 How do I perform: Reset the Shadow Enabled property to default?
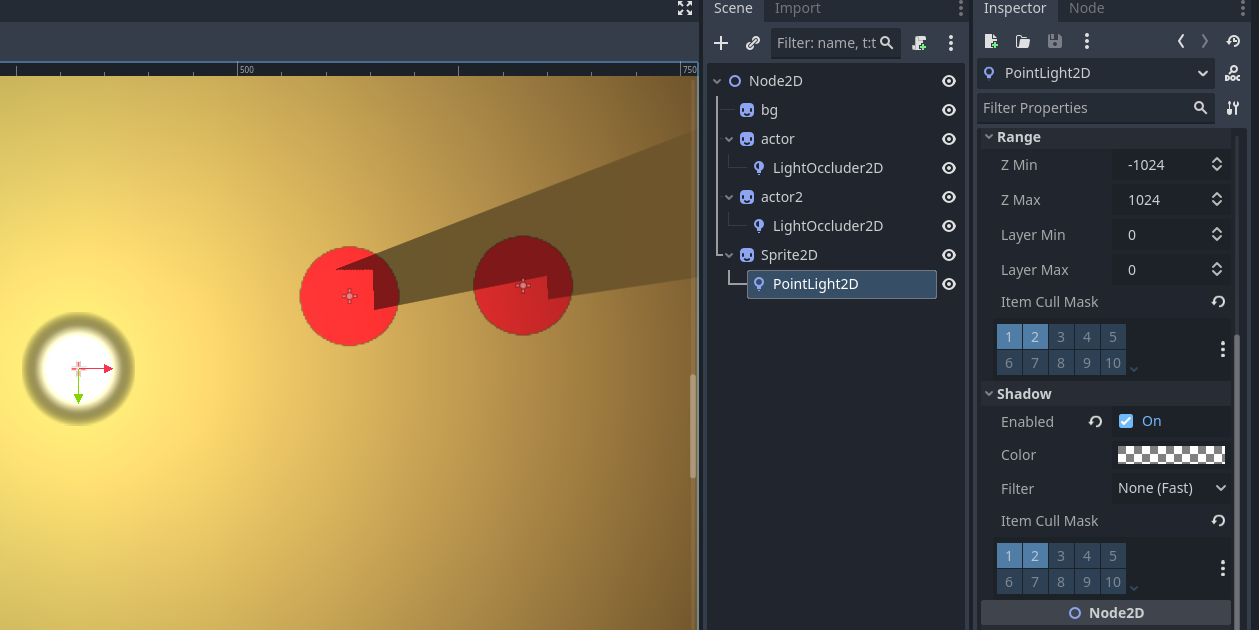(x=1095, y=422)
